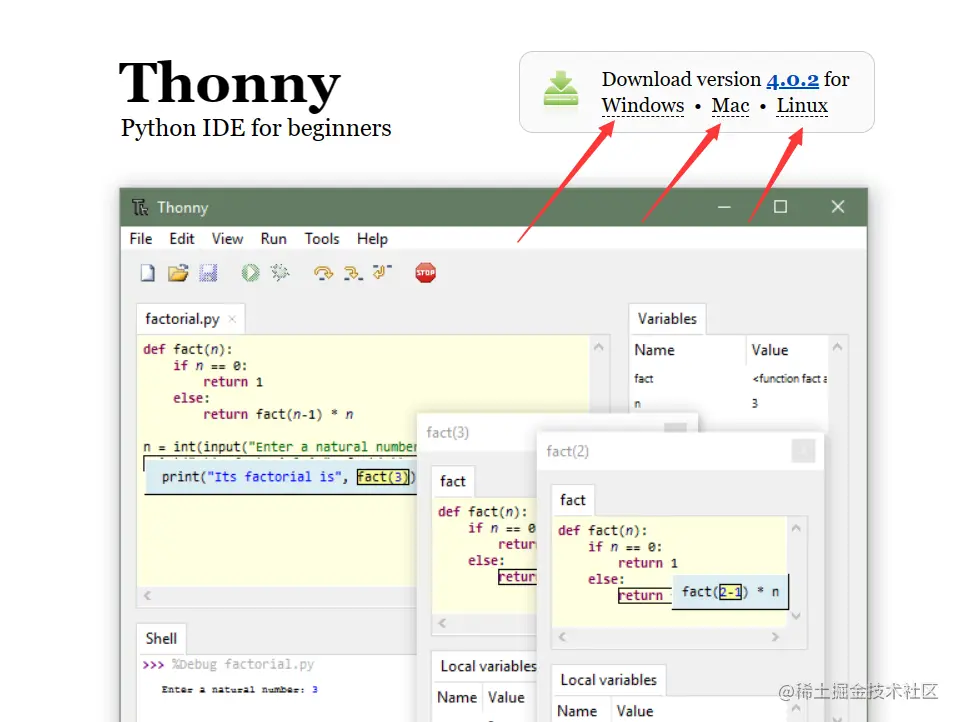959x722 pixels.
Task: Click the save disk toolbar icon
Action: click(208, 273)
